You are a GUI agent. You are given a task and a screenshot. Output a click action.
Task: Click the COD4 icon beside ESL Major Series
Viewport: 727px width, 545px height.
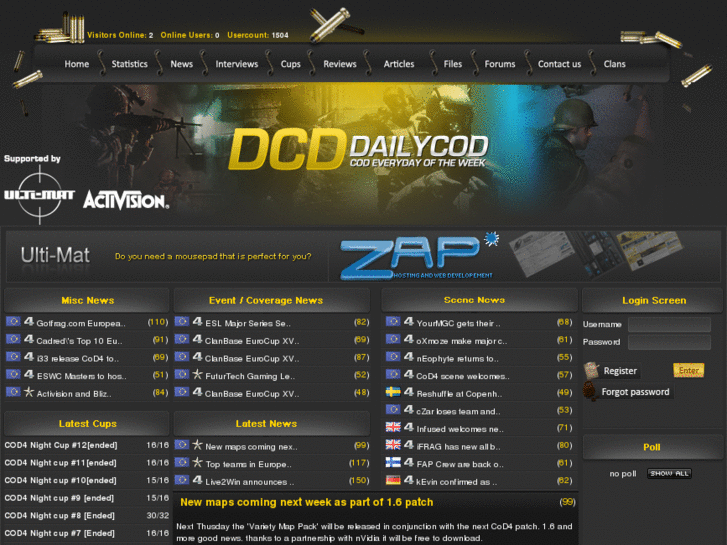tap(198, 322)
